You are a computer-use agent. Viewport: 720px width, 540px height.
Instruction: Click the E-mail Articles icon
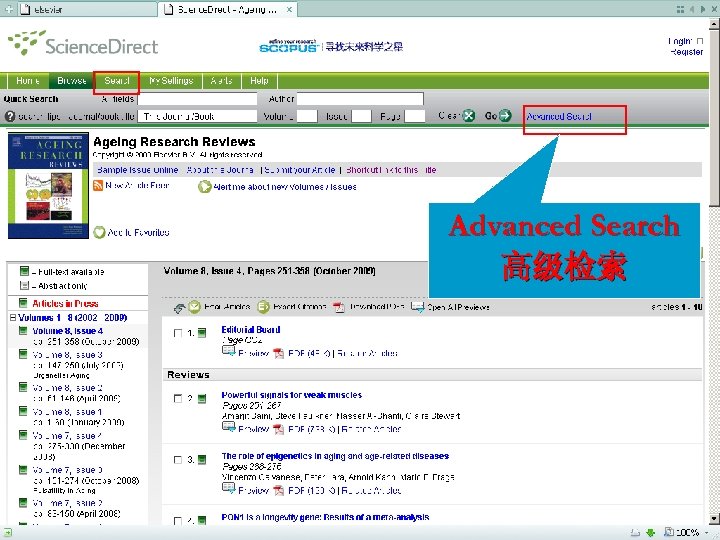[x=195, y=307]
